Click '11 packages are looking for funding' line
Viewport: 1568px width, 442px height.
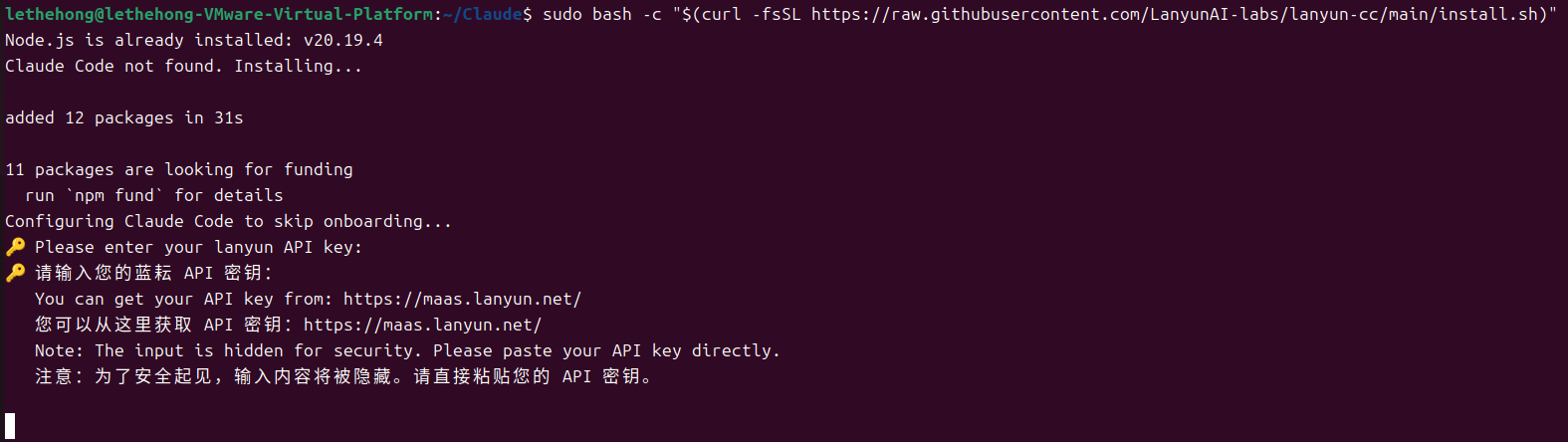pyautogui.click(x=179, y=169)
